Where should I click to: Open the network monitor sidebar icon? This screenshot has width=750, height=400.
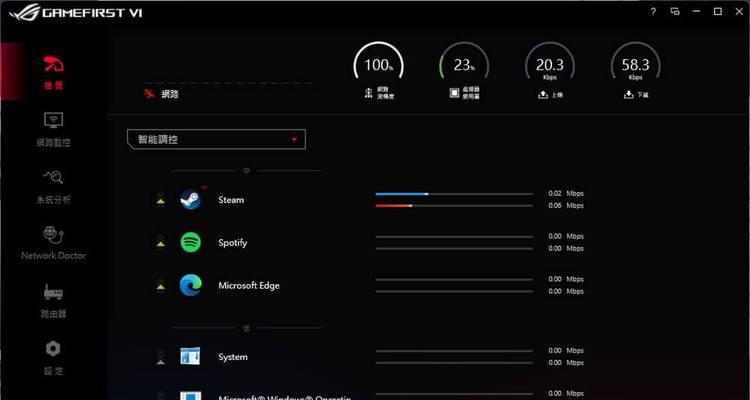point(54,121)
